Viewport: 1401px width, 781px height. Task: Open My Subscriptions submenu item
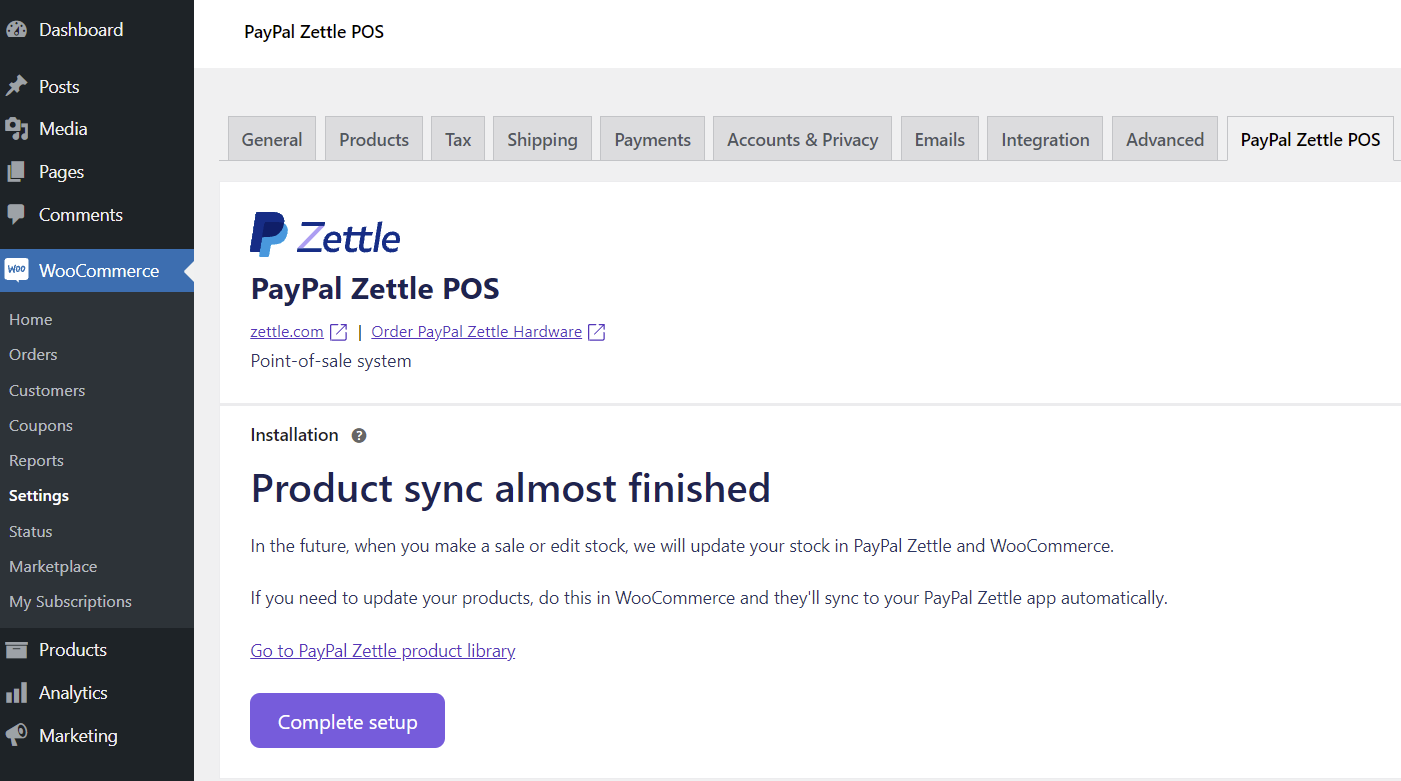pyautogui.click(x=70, y=602)
